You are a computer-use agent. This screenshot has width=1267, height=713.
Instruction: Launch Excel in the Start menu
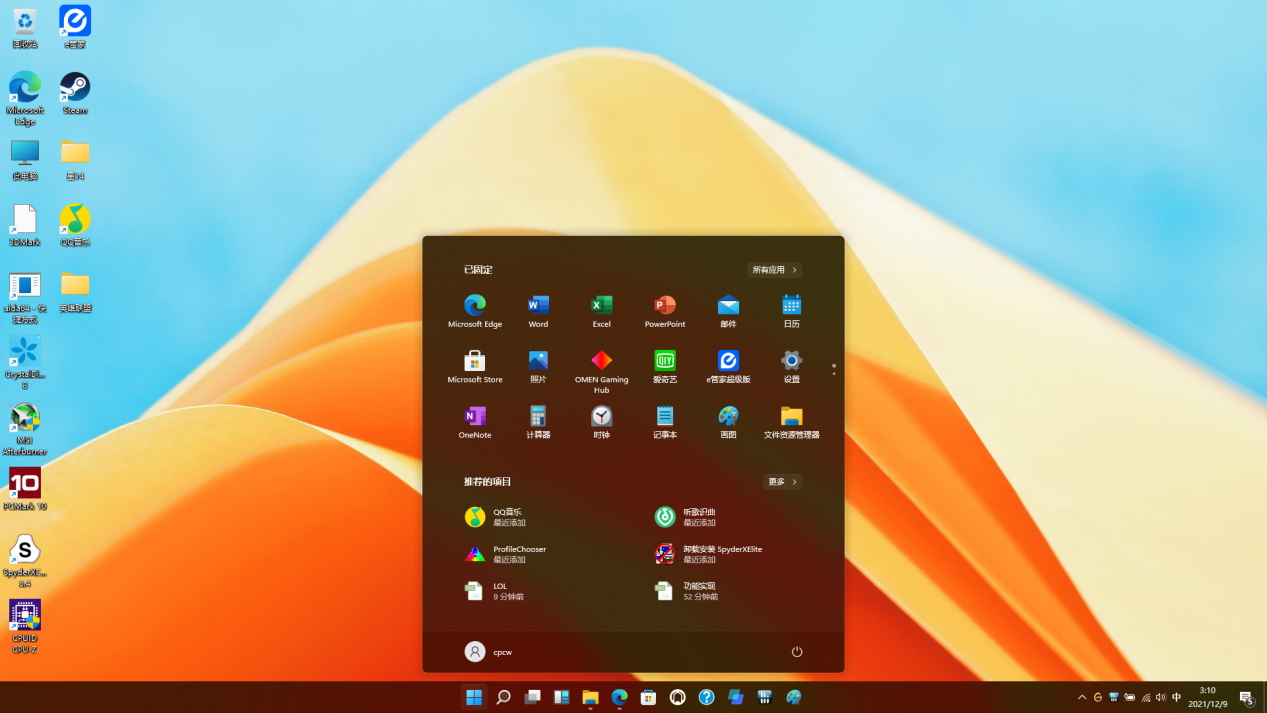pyautogui.click(x=601, y=310)
